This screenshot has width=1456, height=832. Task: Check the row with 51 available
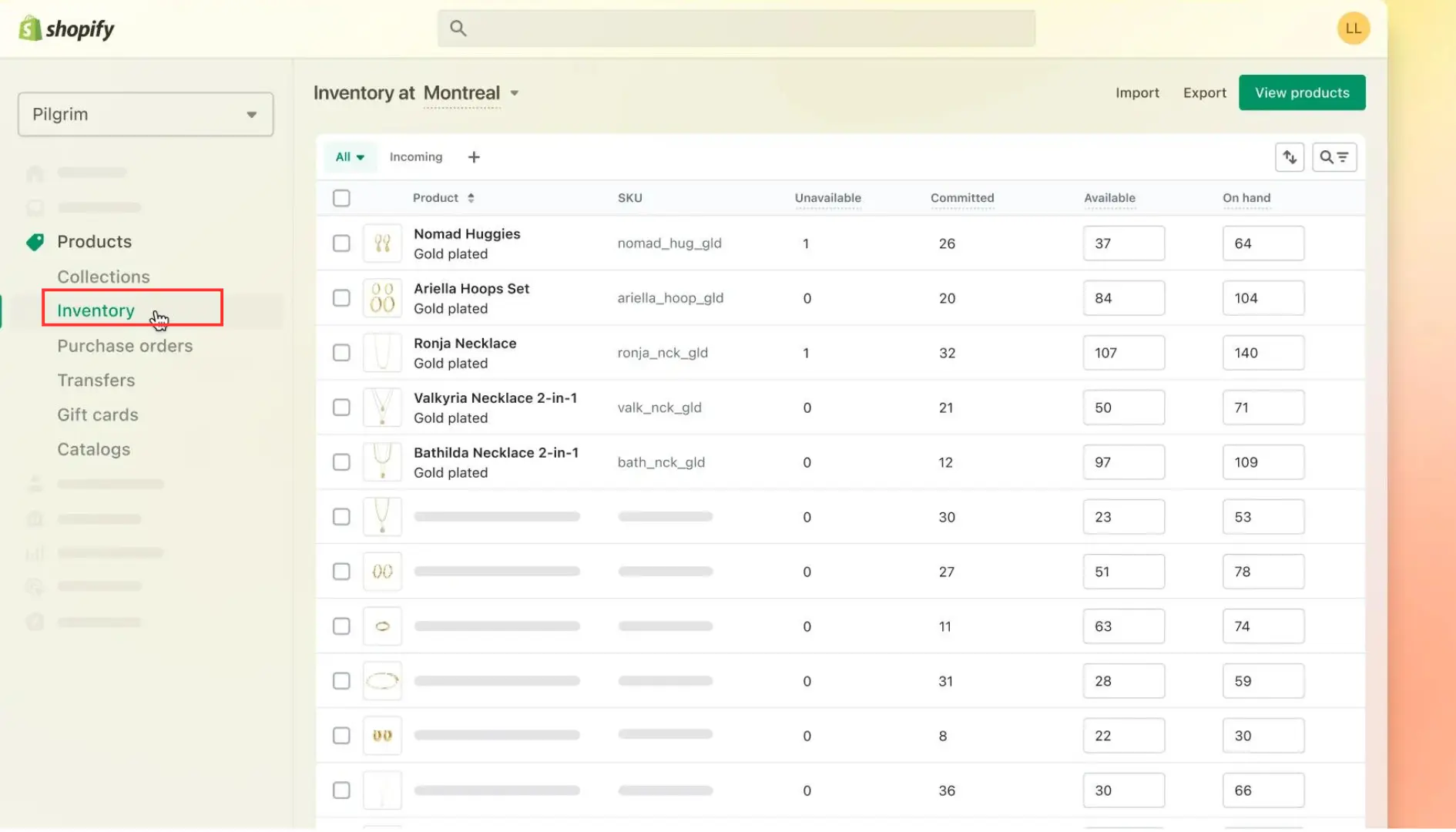341,572
